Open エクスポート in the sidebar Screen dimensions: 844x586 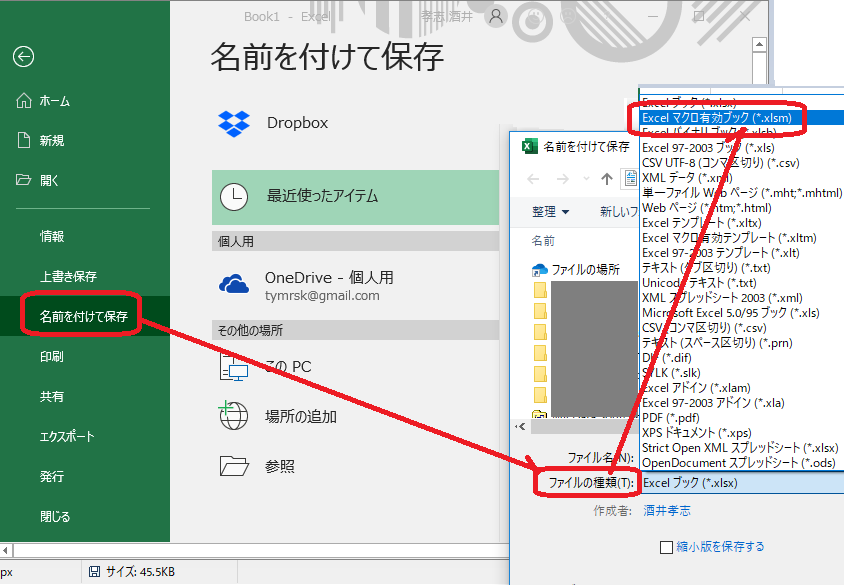click(x=67, y=436)
